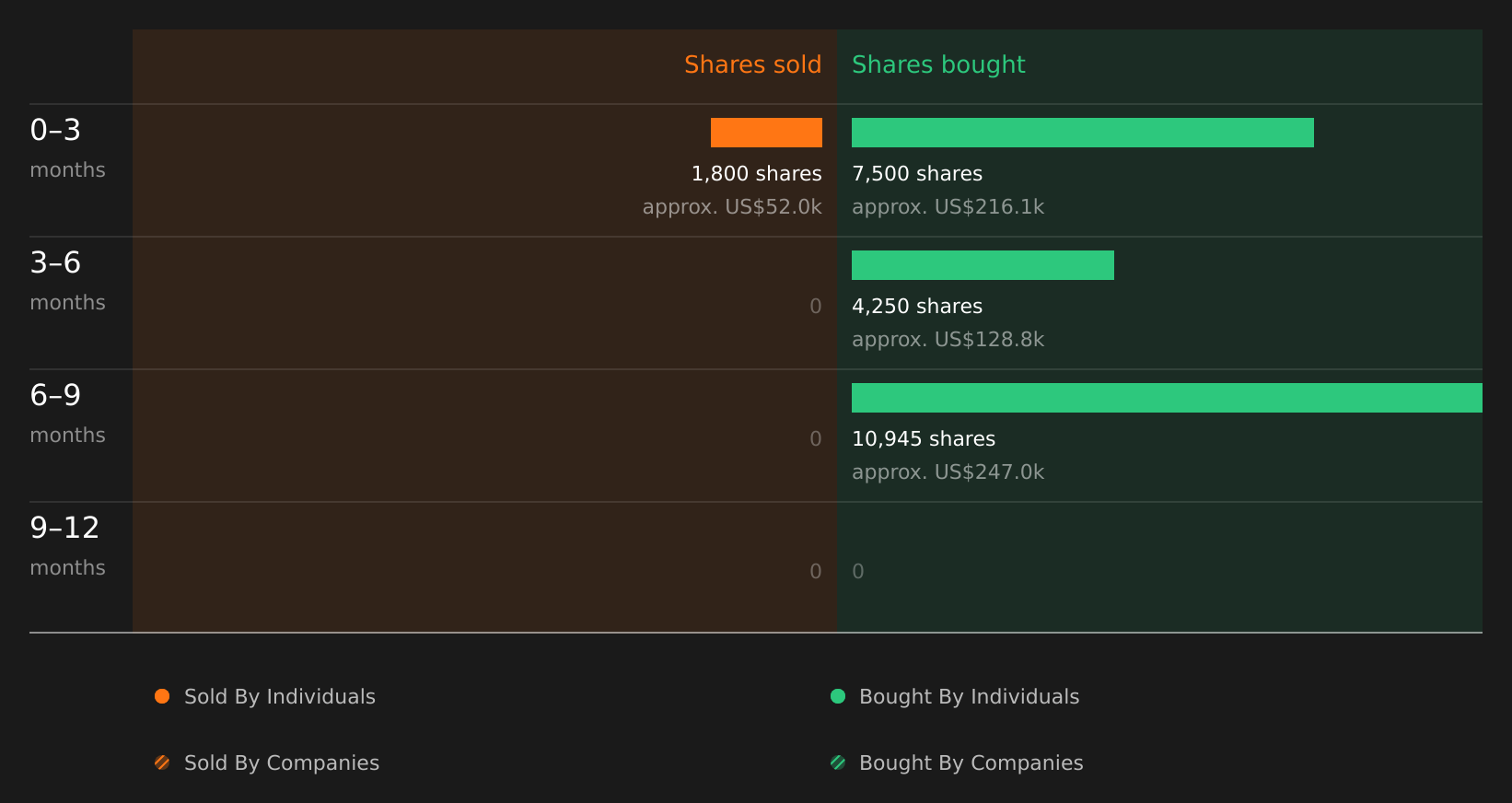This screenshot has width=1512, height=803.
Task: Click the 6–9 months row label
Action: [x=67, y=413]
